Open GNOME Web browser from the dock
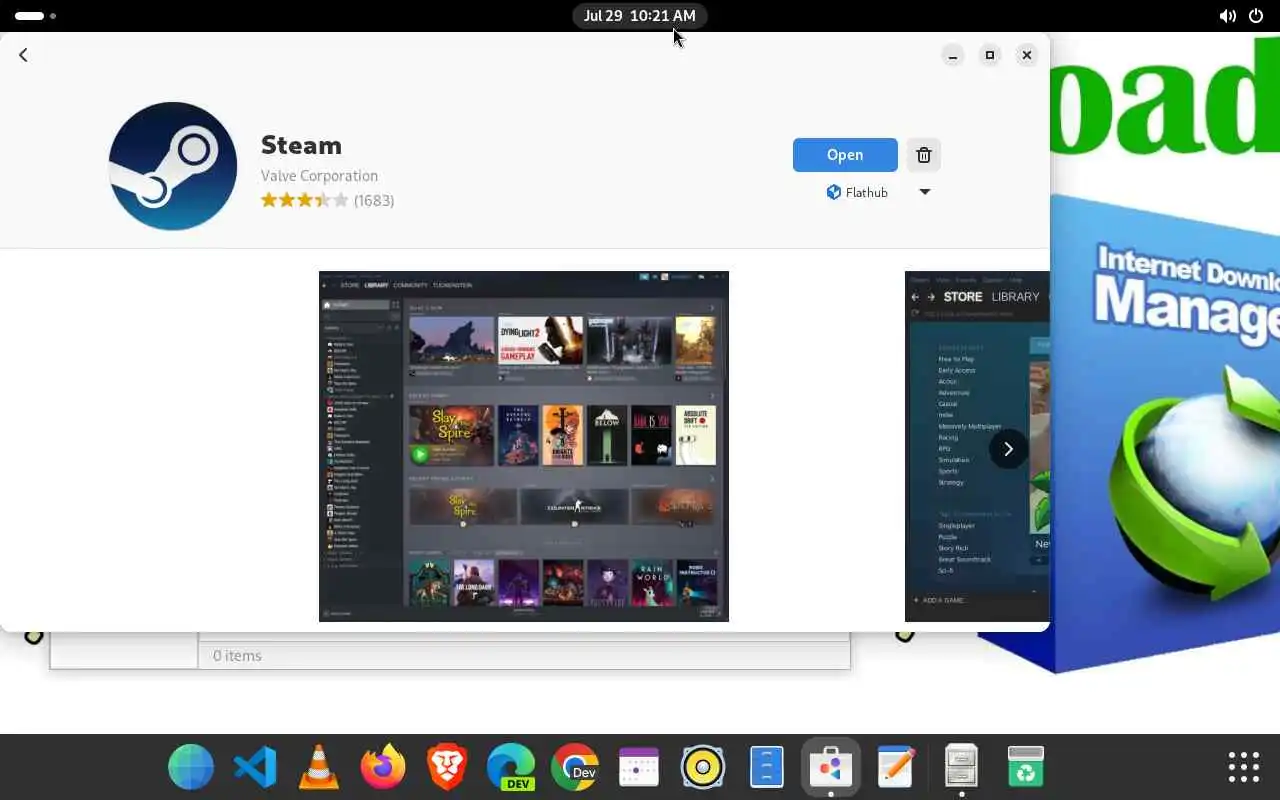 click(191, 768)
